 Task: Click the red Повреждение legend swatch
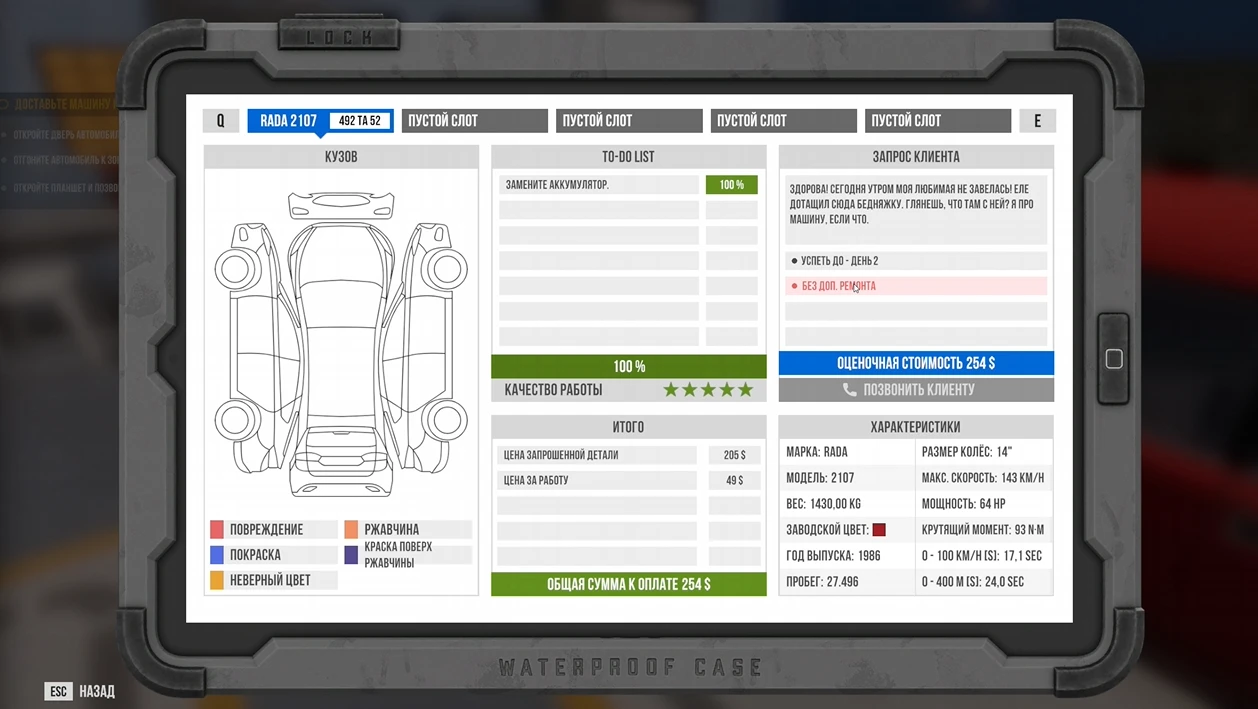click(x=217, y=529)
